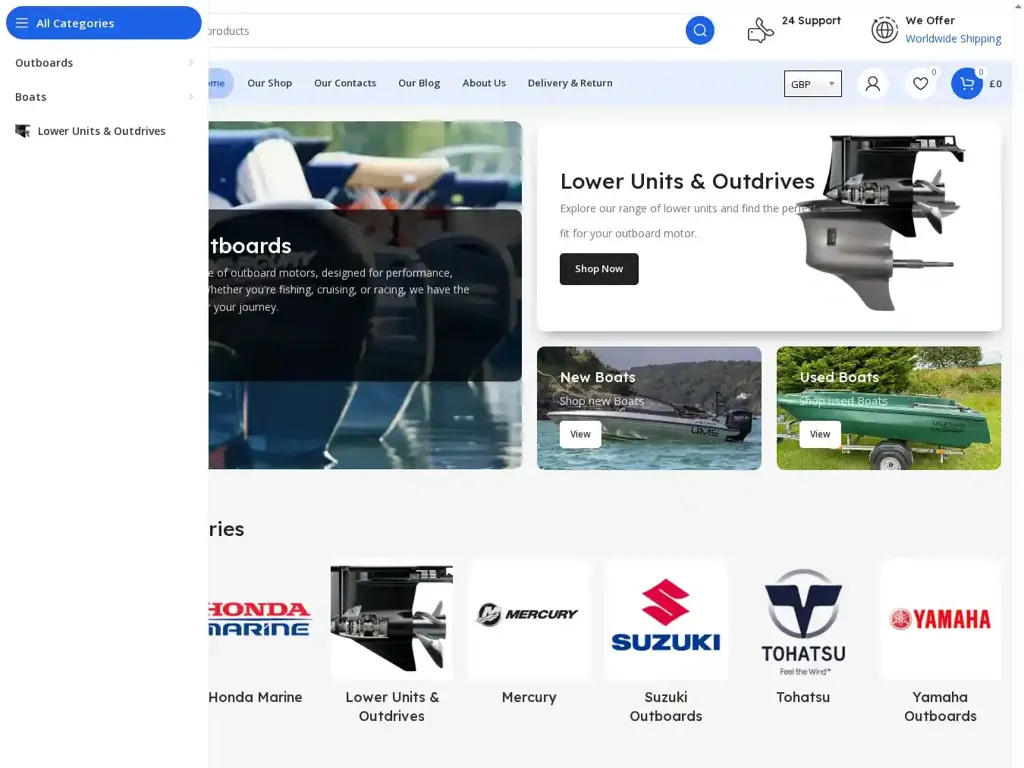Click the Worldwide Shipping globe icon
The width and height of the screenshot is (1024, 768).
[884, 29]
